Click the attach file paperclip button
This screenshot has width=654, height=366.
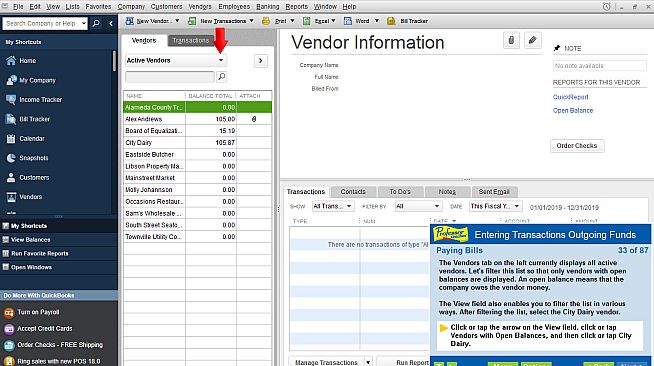[511, 40]
